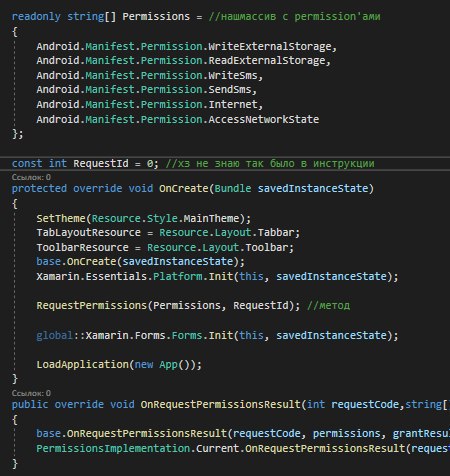Click the 'Ссылок: 0' CodeLens above OnRequestPermissionsResult

coord(31,393)
